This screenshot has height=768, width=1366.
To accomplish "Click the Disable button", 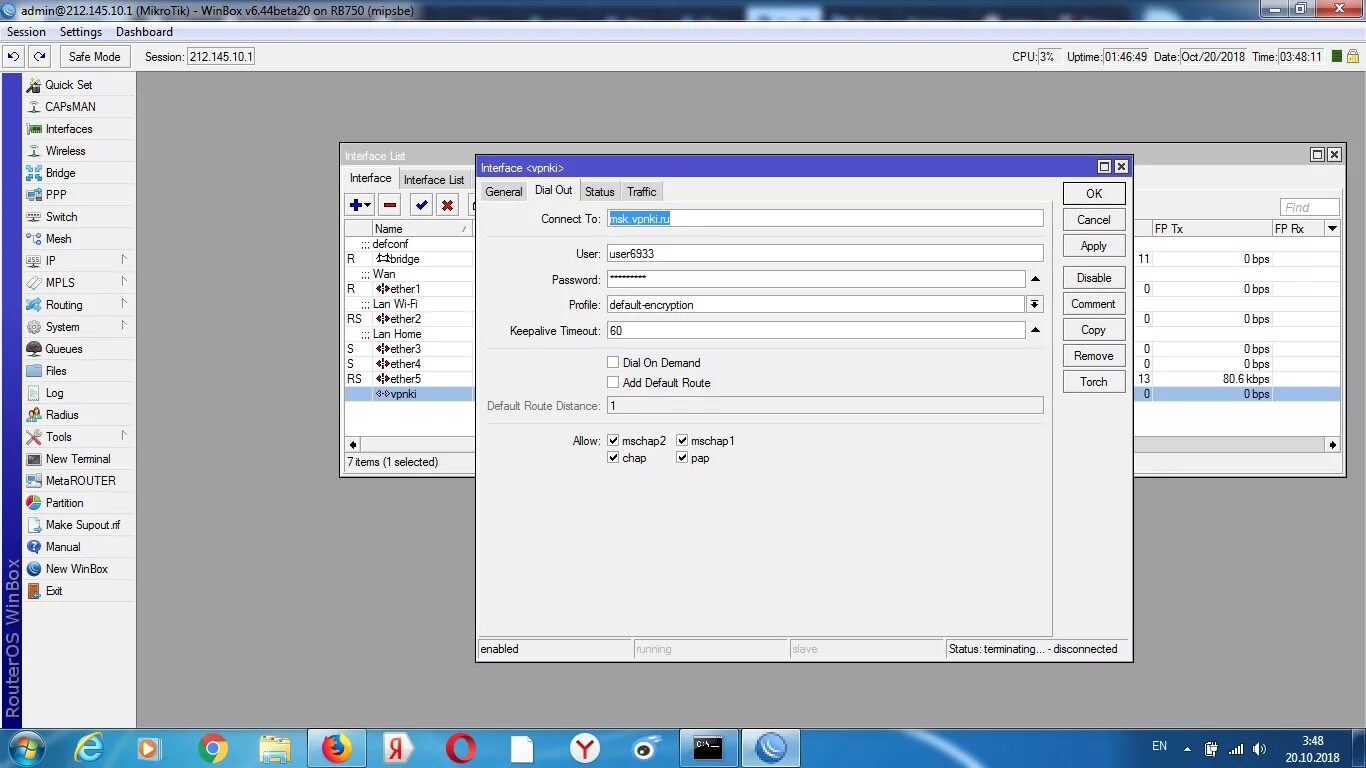I will (1094, 278).
